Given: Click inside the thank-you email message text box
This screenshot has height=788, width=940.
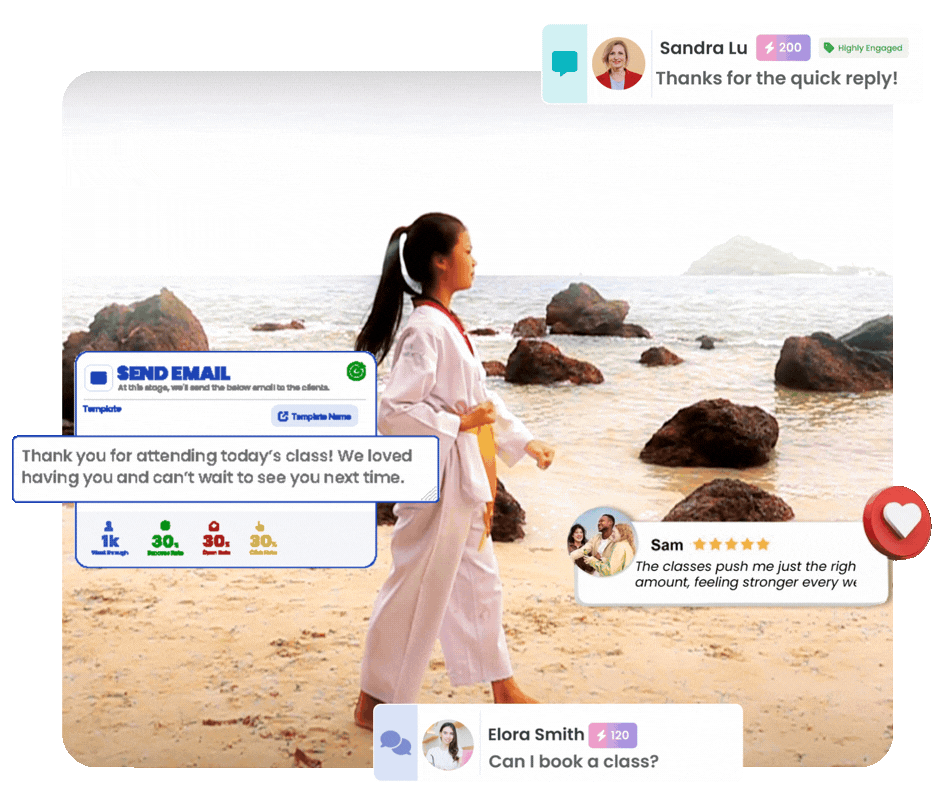Looking at the screenshot, I should [x=225, y=467].
